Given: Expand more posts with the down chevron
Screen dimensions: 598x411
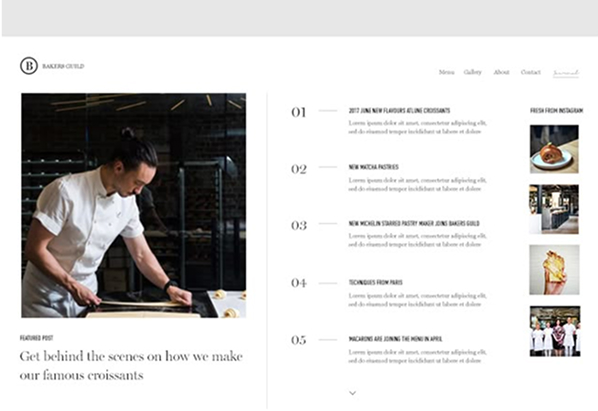Looking at the screenshot, I should (x=353, y=393).
